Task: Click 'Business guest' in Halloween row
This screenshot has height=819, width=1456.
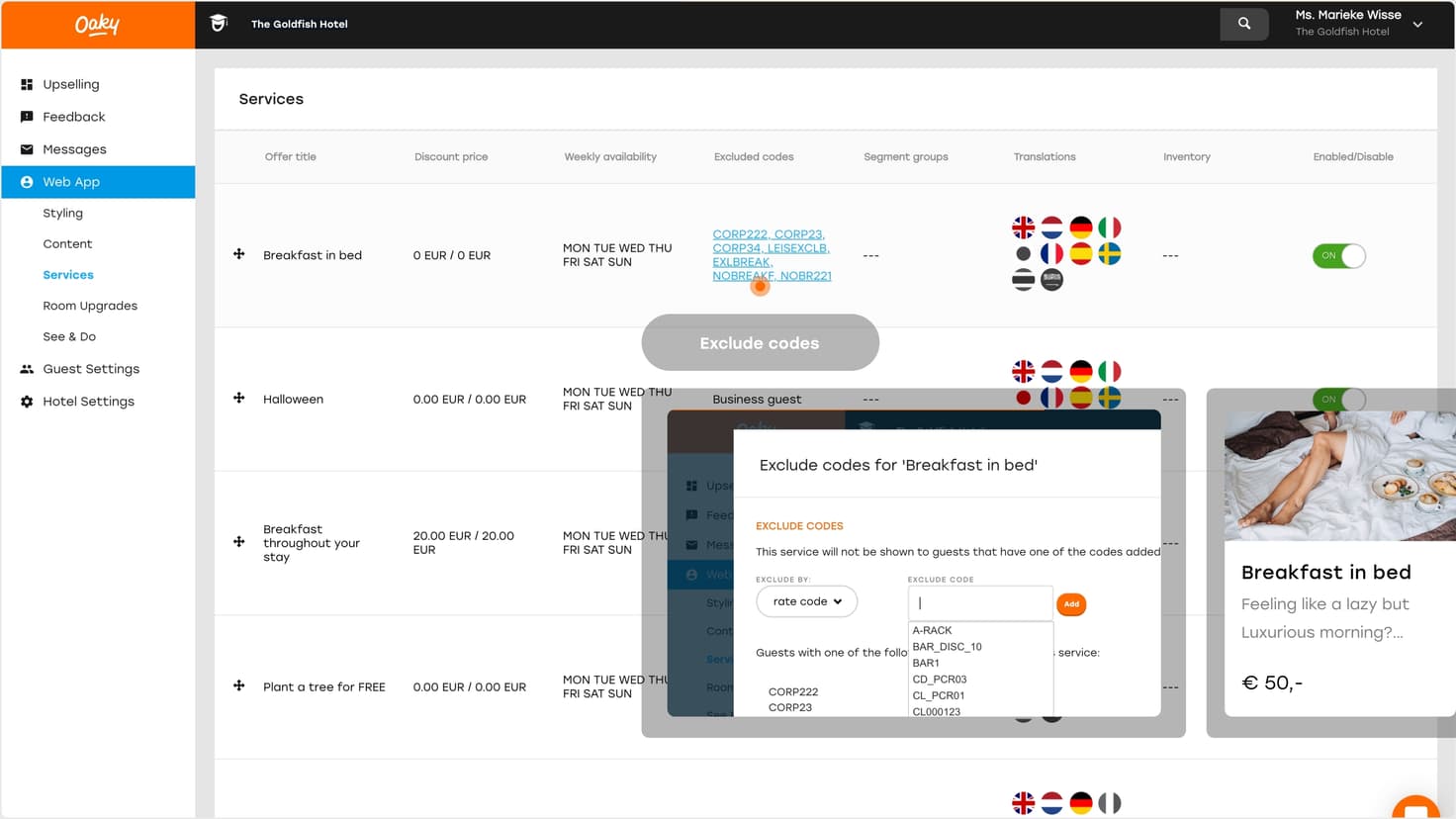Action: [x=757, y=399]
